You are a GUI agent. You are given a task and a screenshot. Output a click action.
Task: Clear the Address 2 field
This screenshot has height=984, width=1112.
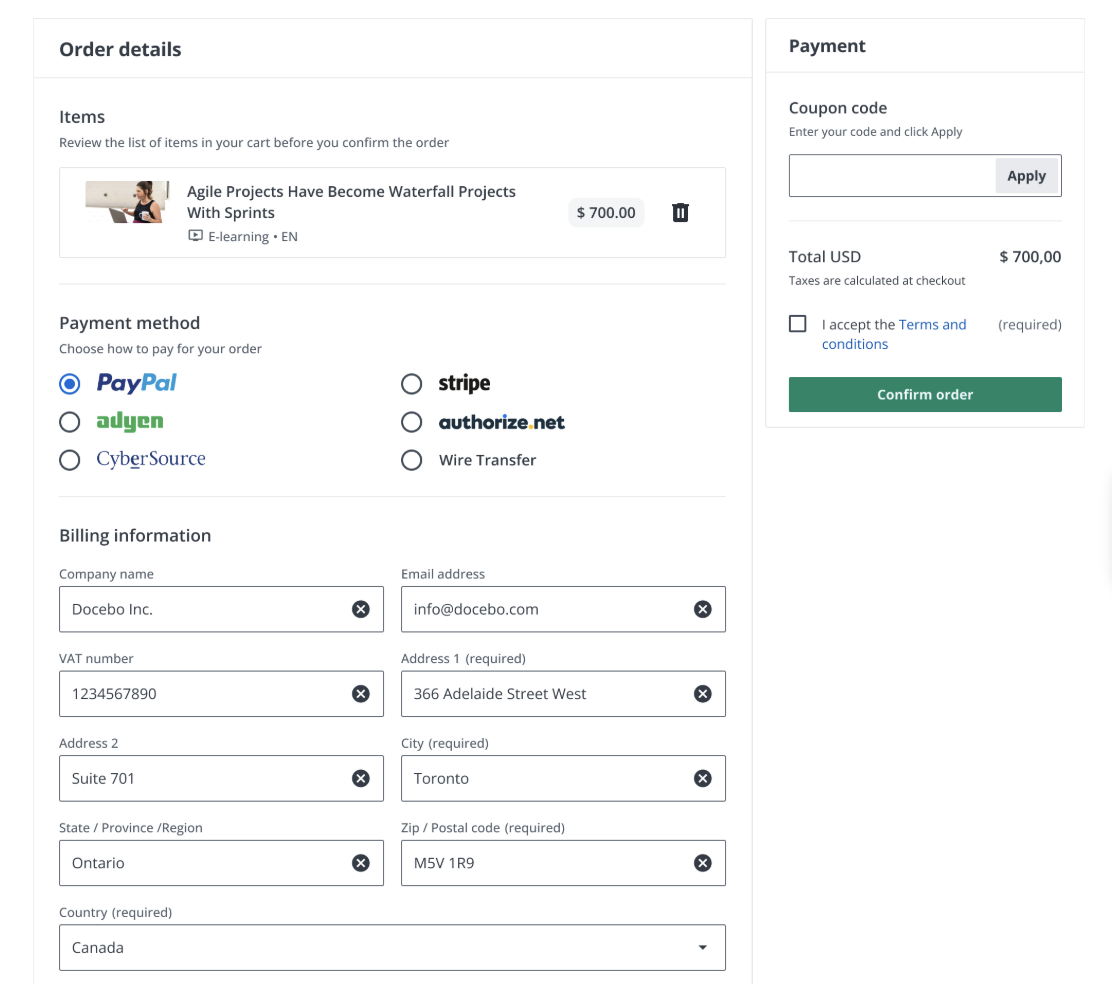361,779
